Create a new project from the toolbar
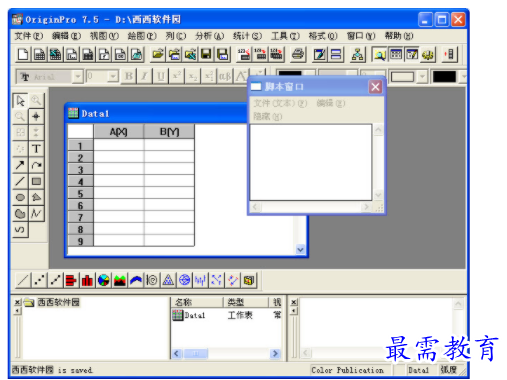 coord(23,54)
